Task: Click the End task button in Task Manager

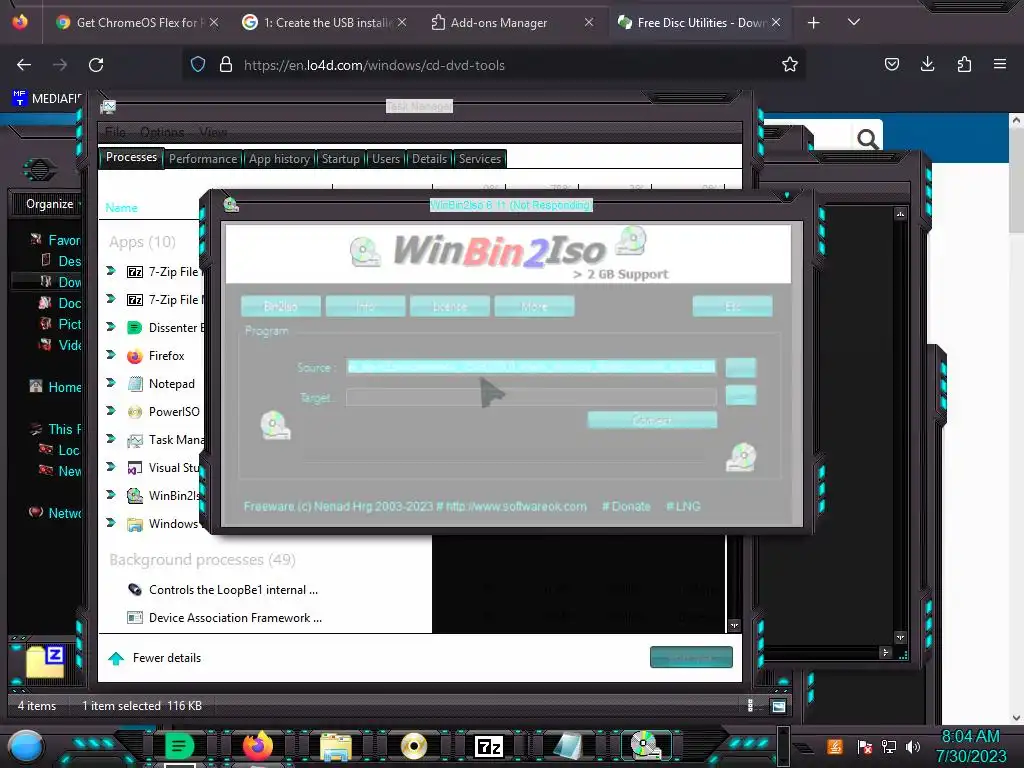Action: click(x=691, y=658)
